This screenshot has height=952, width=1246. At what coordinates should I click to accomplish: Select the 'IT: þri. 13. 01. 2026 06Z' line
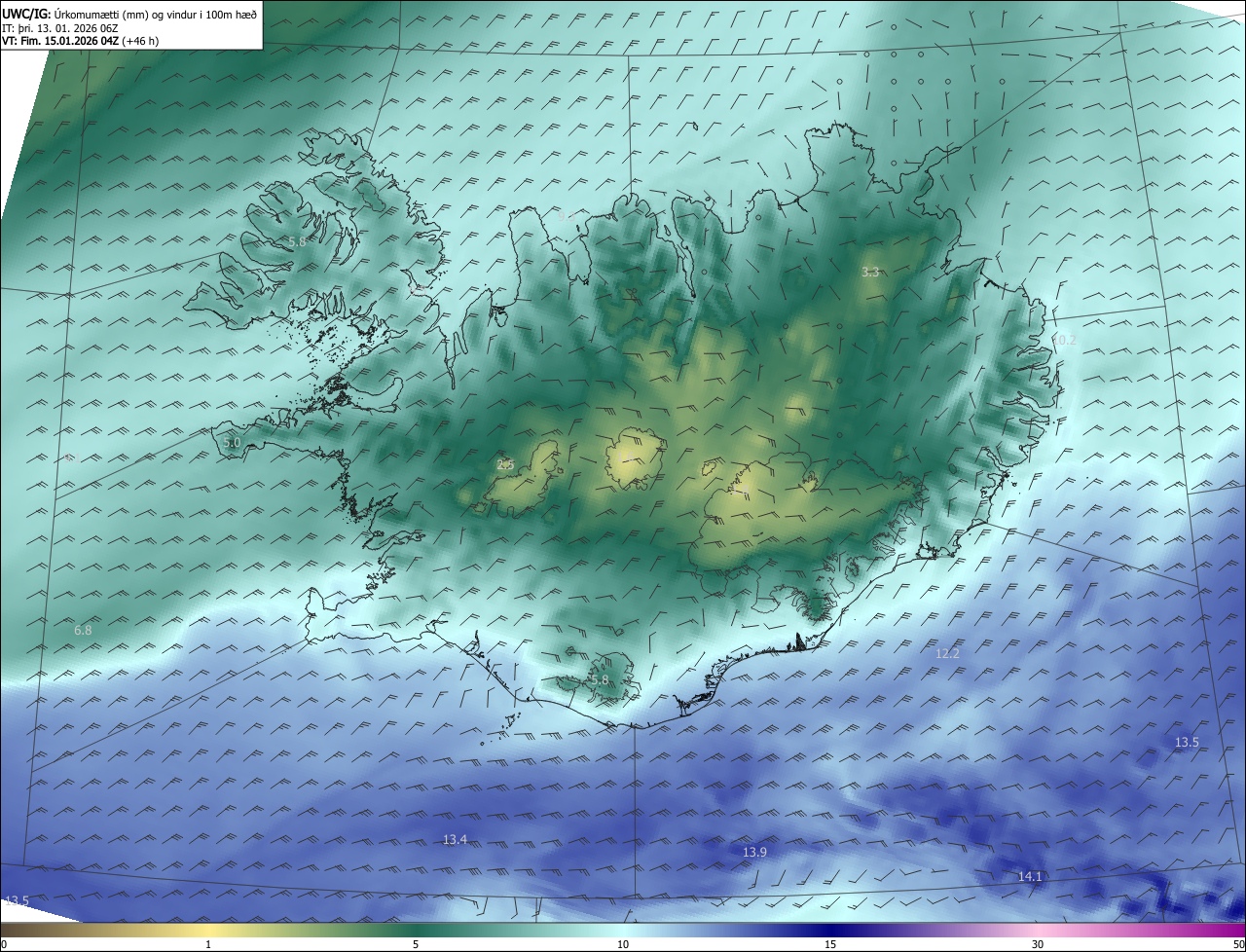click(60, 28)
